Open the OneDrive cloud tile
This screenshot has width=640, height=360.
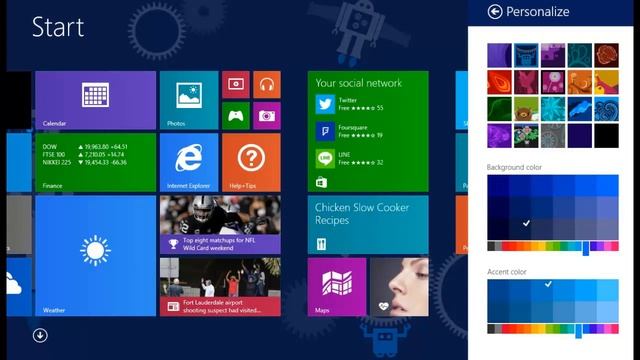tap(19, 287)
